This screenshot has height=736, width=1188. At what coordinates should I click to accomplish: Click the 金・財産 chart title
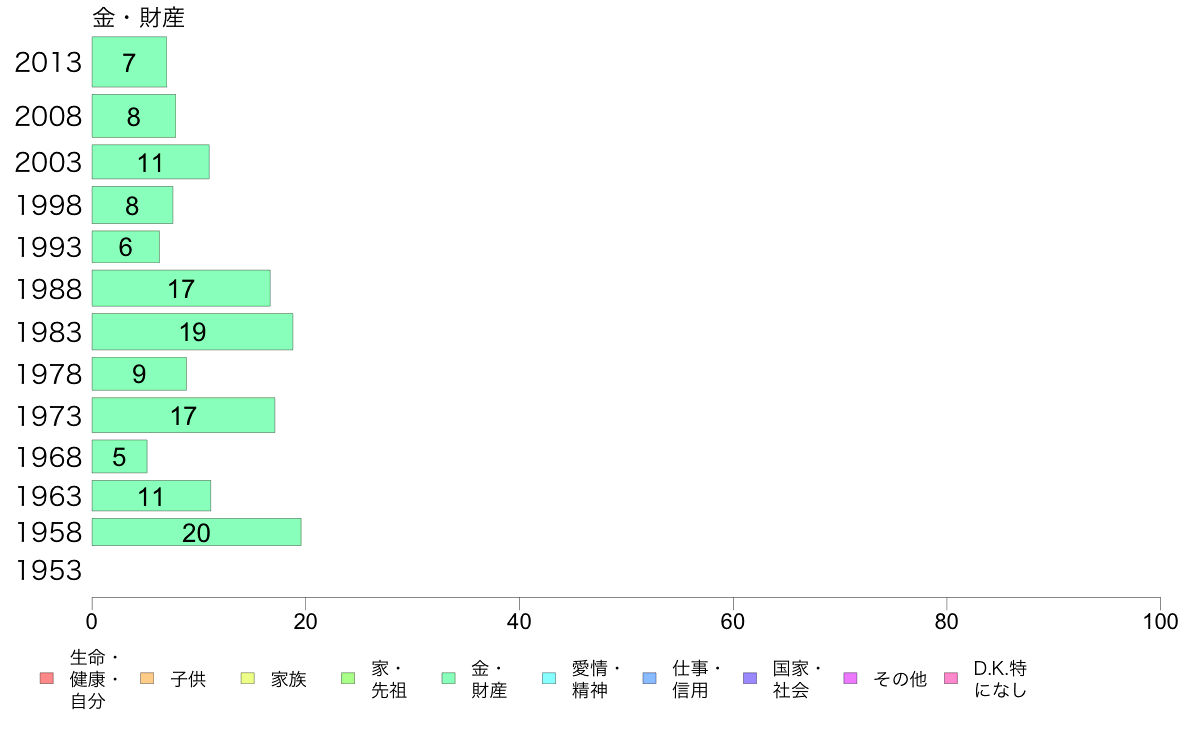pos(139,17)
